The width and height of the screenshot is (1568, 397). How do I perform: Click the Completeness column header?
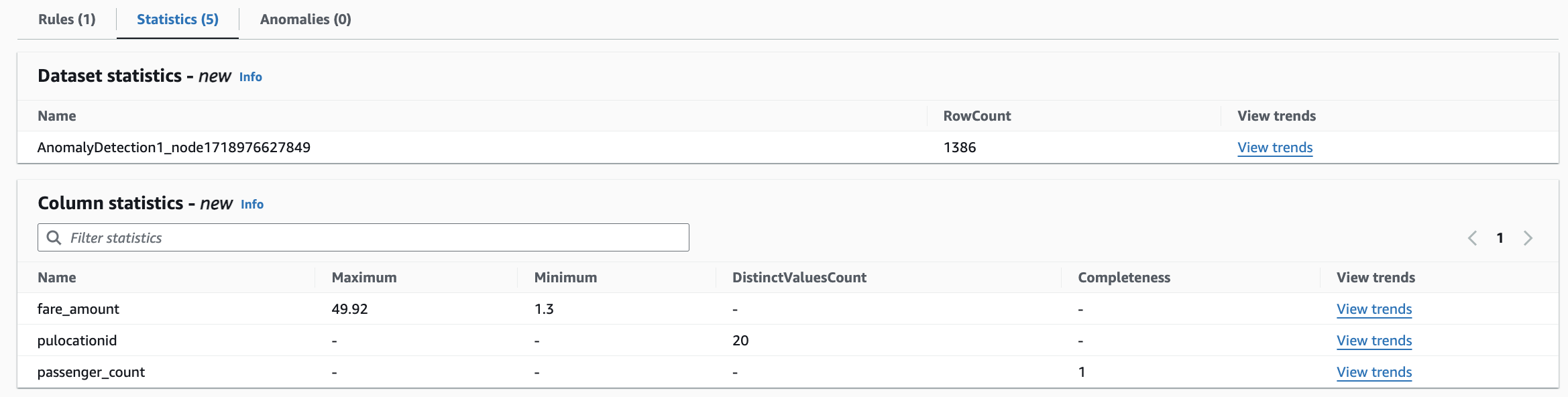click(x=1124, y=278)
